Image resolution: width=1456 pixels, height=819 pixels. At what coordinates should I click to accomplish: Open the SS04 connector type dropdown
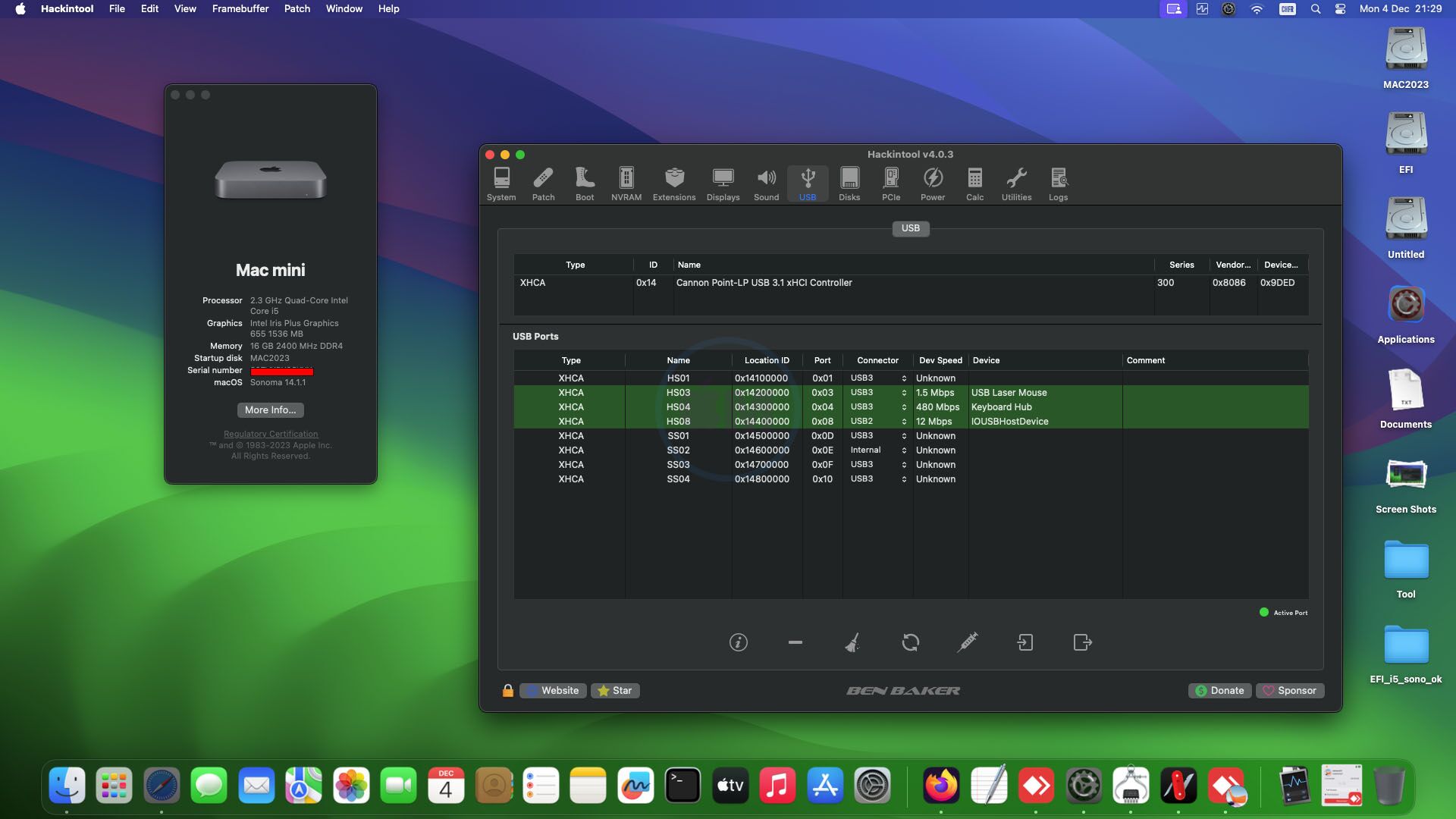tap(878, 479)
